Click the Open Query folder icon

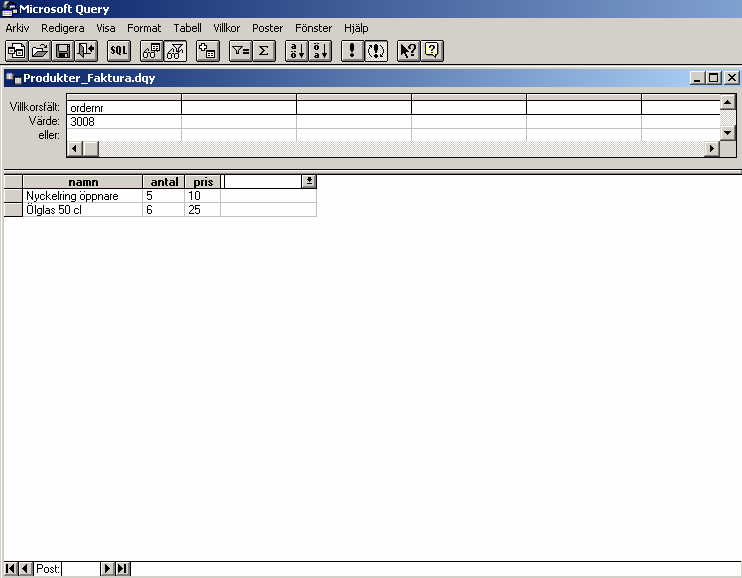tap(40, 51)
